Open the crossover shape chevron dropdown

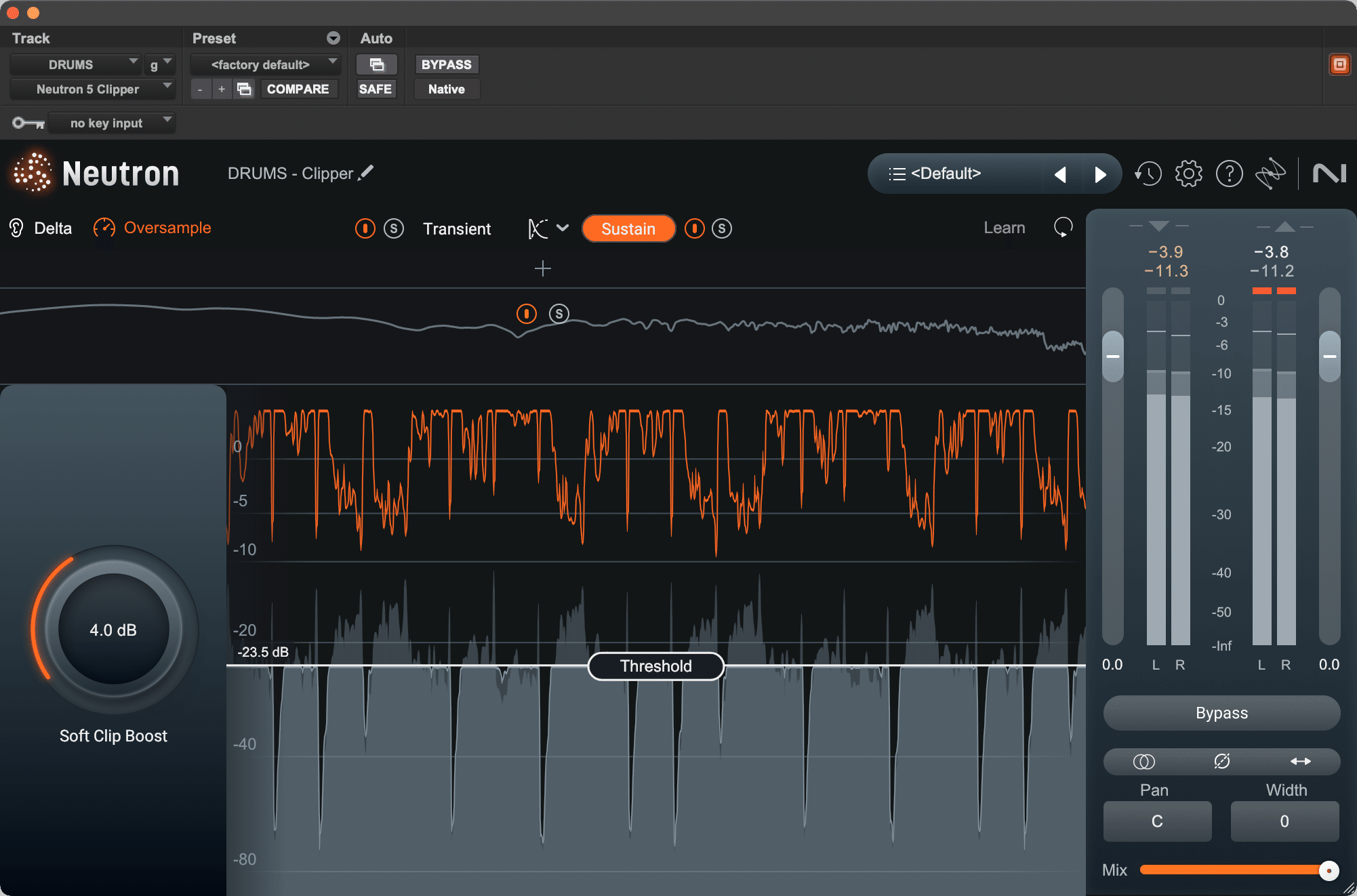(x=563, y=228)
